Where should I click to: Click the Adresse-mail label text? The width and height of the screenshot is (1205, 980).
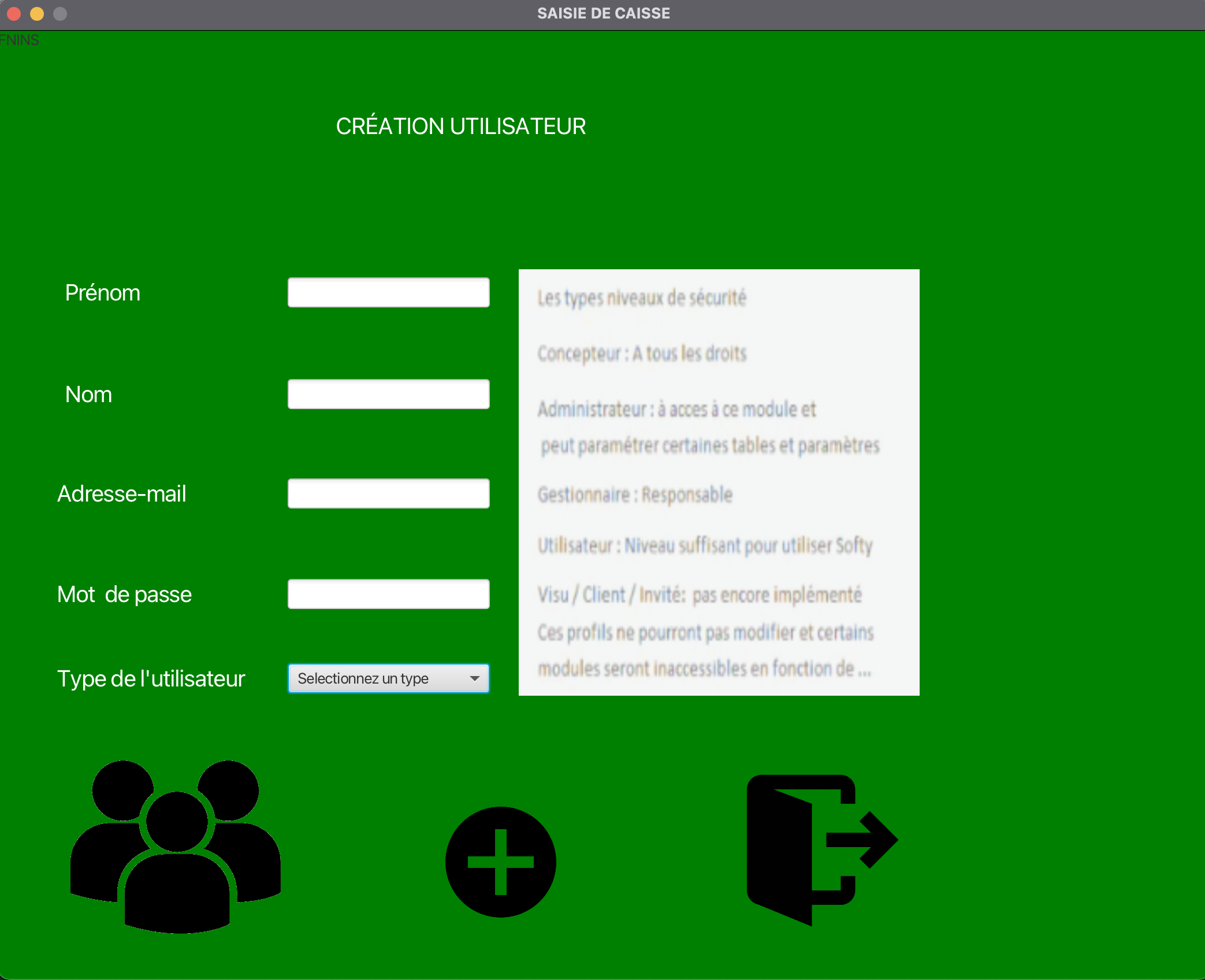pos(121,494)
